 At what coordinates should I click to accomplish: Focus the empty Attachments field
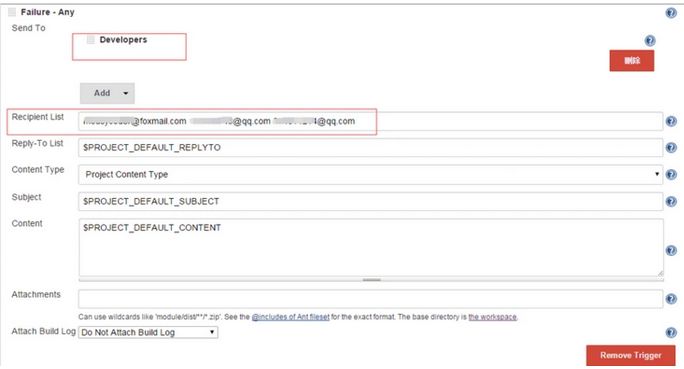tap(370, 299)
